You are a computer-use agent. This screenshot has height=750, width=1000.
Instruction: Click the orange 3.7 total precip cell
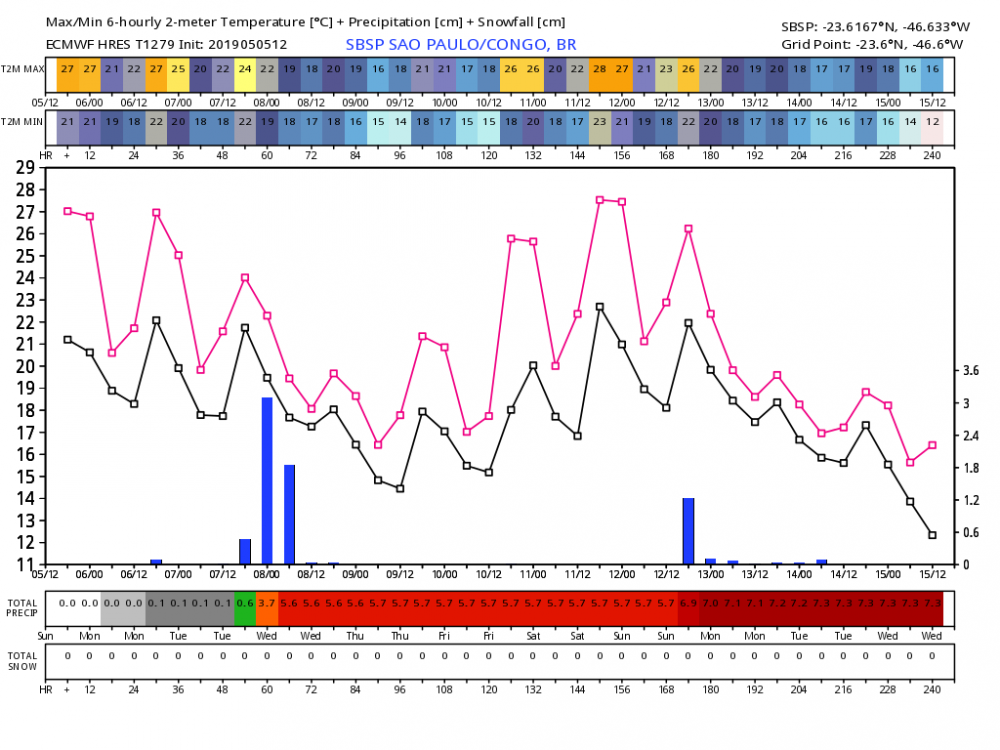coord(267,604)
